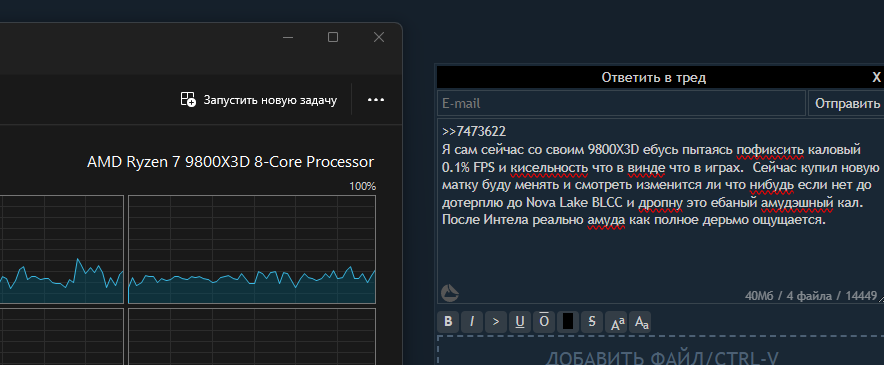Image resolution: width=884 pixels, height=365 pixels.
Task: Click the 100% graph scale label
Action: pos(363,187)
